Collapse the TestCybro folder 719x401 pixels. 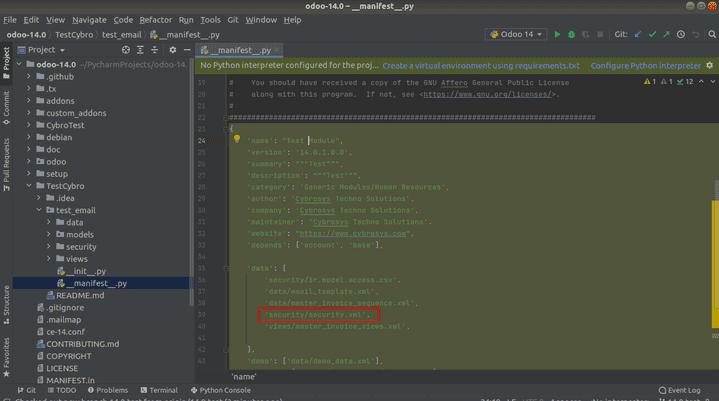(x=29, y=186)
